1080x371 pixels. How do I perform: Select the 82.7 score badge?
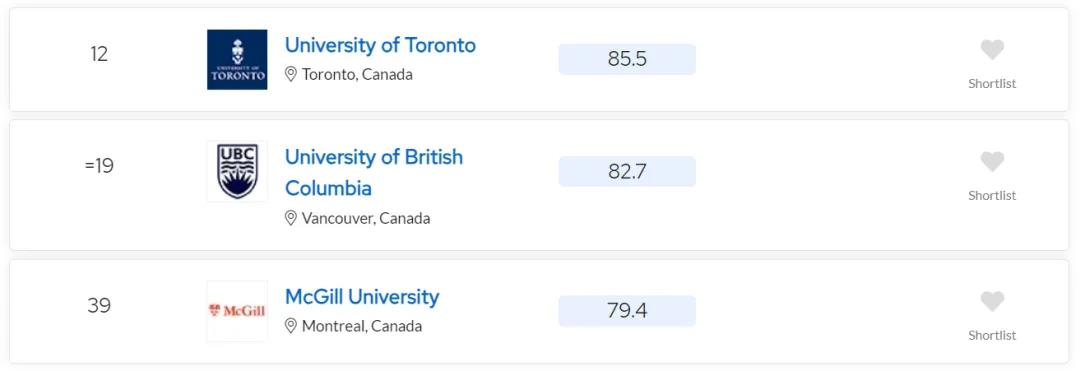point(627,171)
